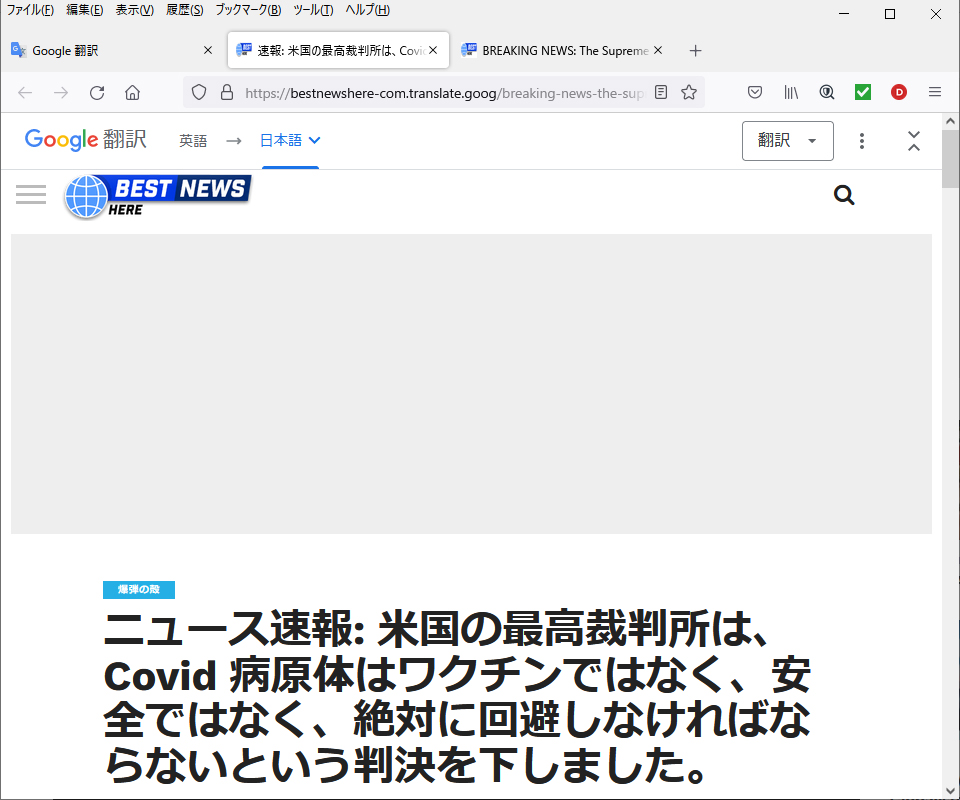Show site security lock information
This screenshot has height=800, width=960.
coord(227,92)
